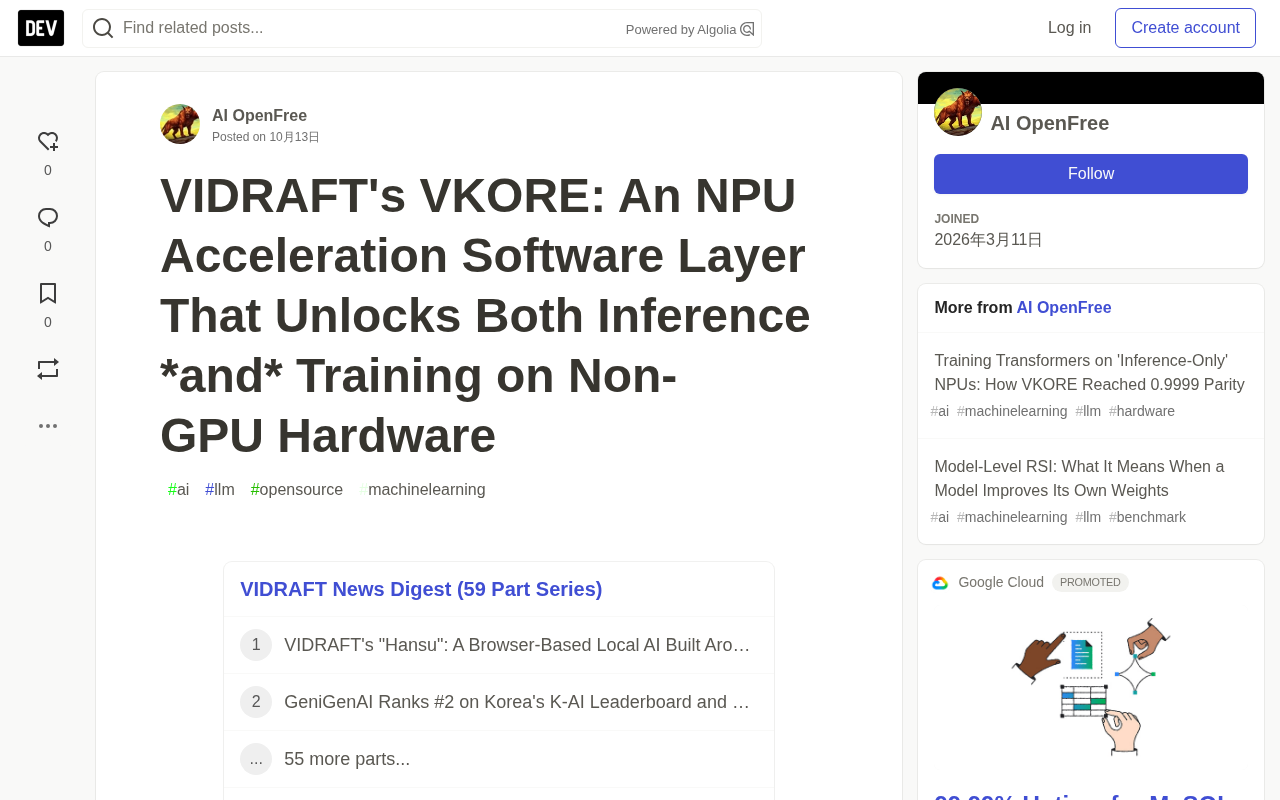Click the Google Cloud advertiser name
This screenshot has height=800, width=1280.
coord(1001,582)
